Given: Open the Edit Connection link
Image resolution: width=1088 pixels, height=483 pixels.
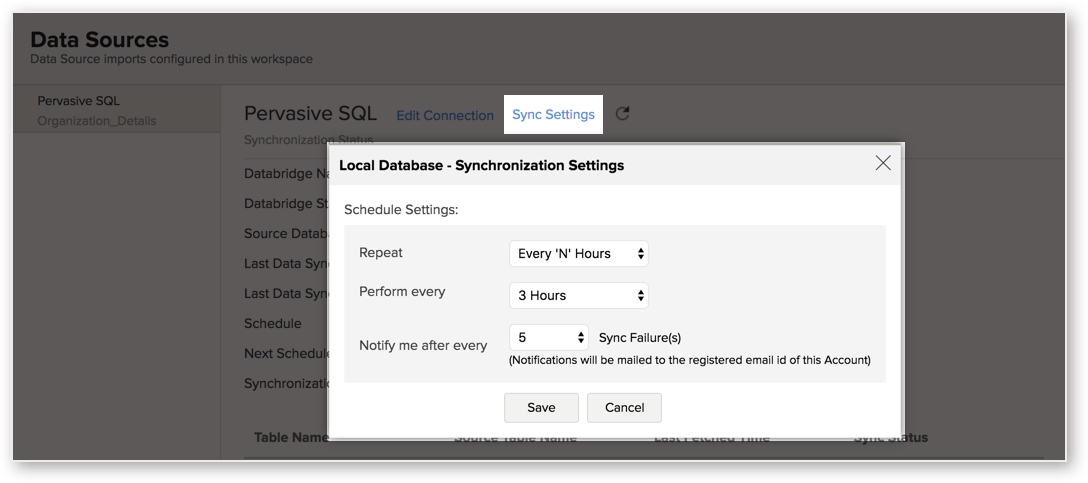Looking at the screenshot, I should (x=445, y=115).
